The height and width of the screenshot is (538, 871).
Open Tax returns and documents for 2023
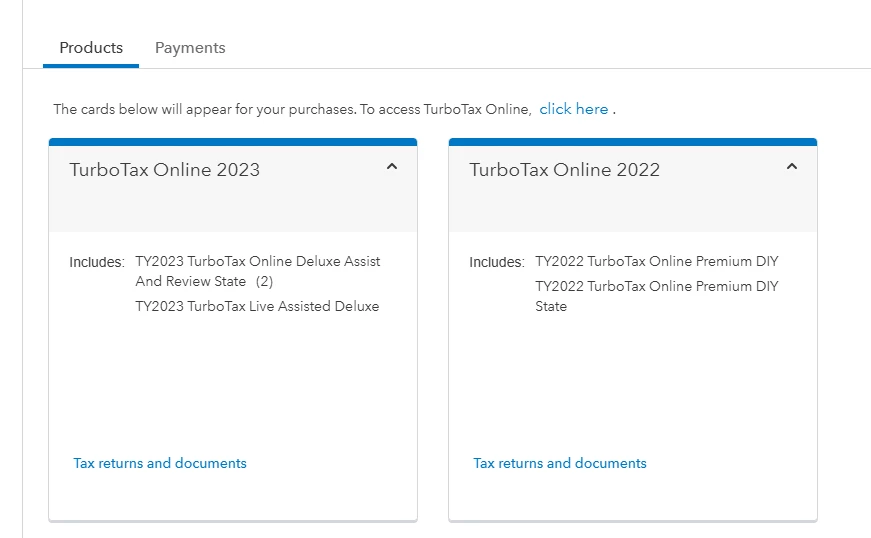pyautogui.click(x=160, y=463)
